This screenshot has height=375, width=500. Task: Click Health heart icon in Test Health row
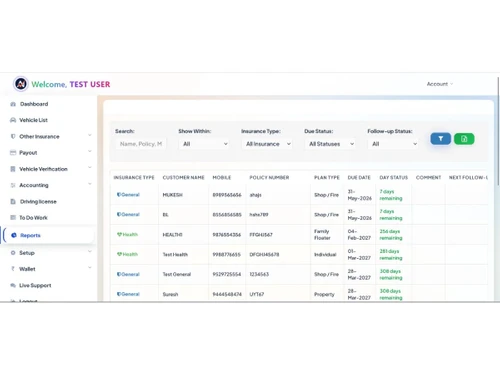119,254
